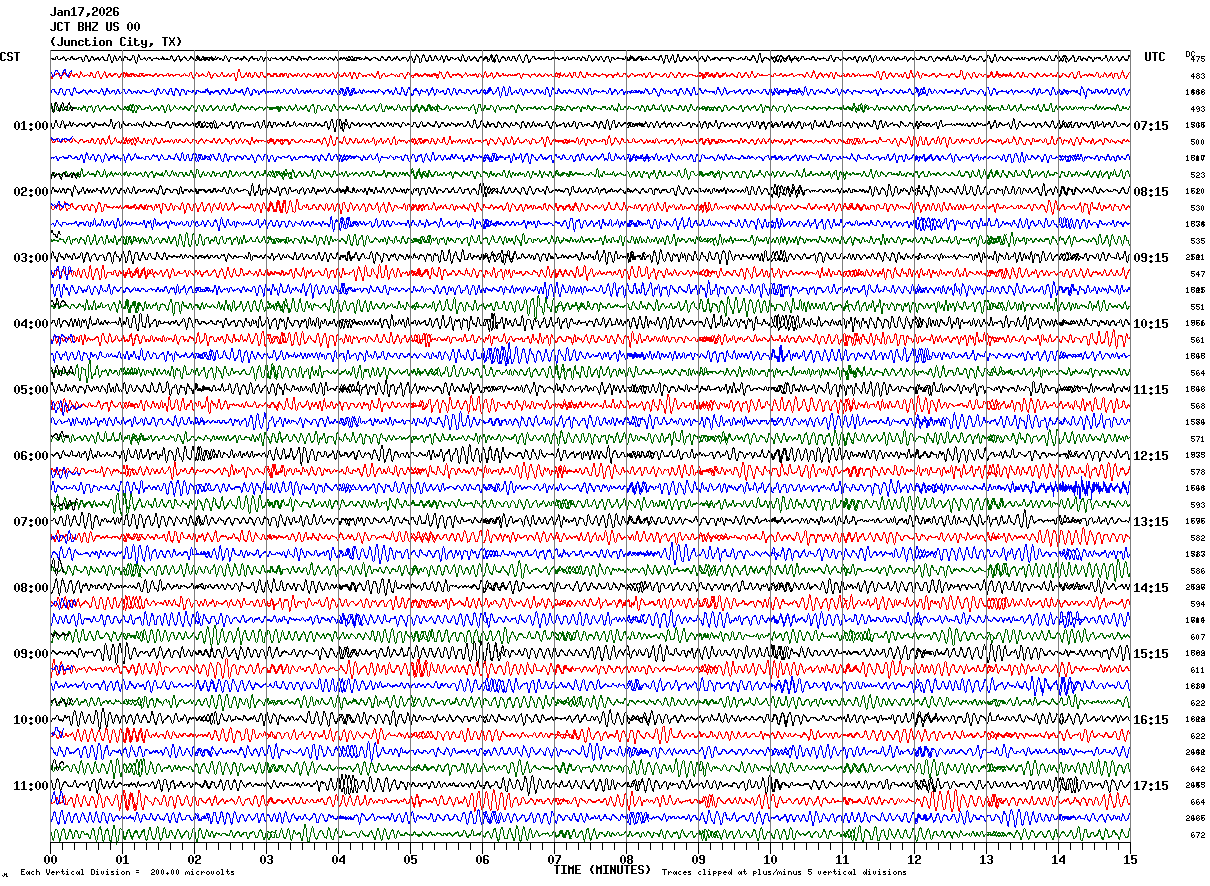Click the DC offset value 564
This screenshot has height=886, width=1210.
pyautogui.click(x=1197, y=373)
